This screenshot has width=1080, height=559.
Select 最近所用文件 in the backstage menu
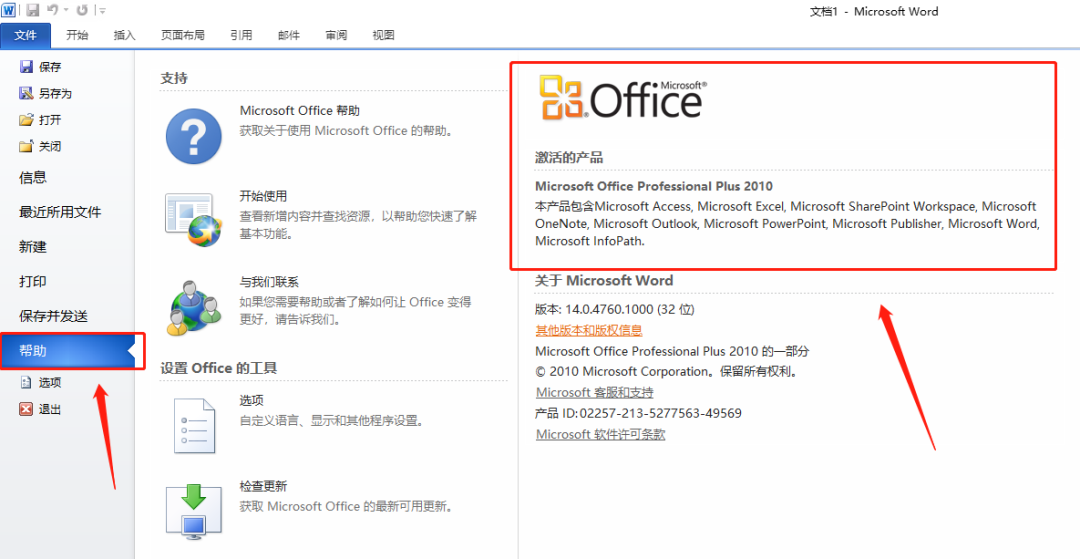click(x=60, y=212)
